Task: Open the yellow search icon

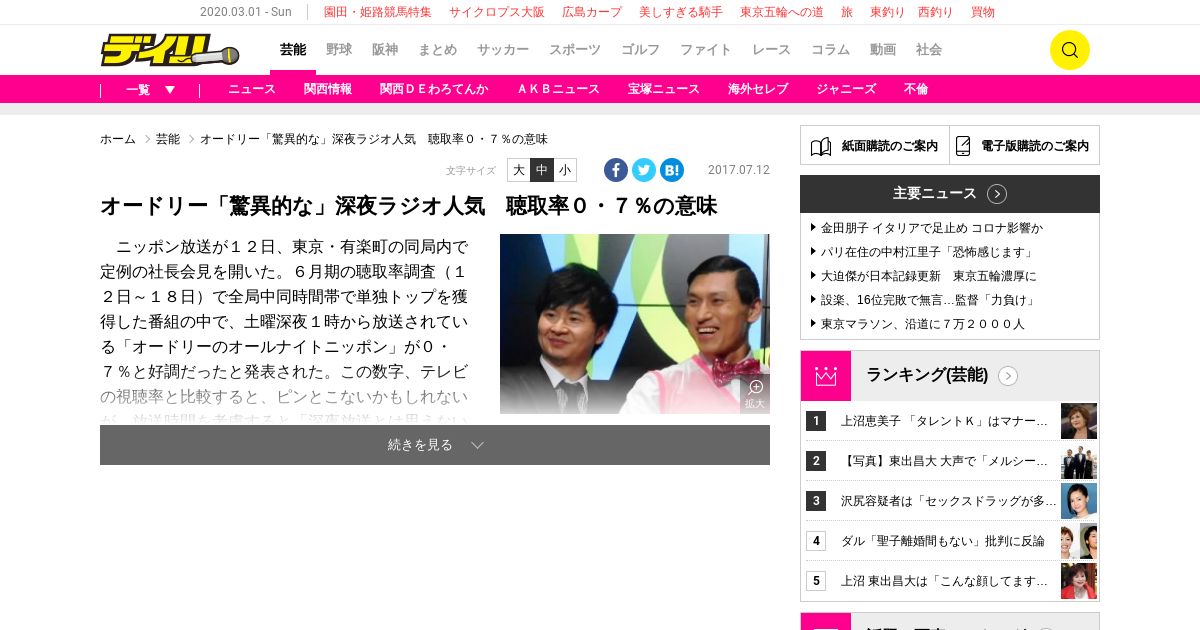Action: point(1069,50)
